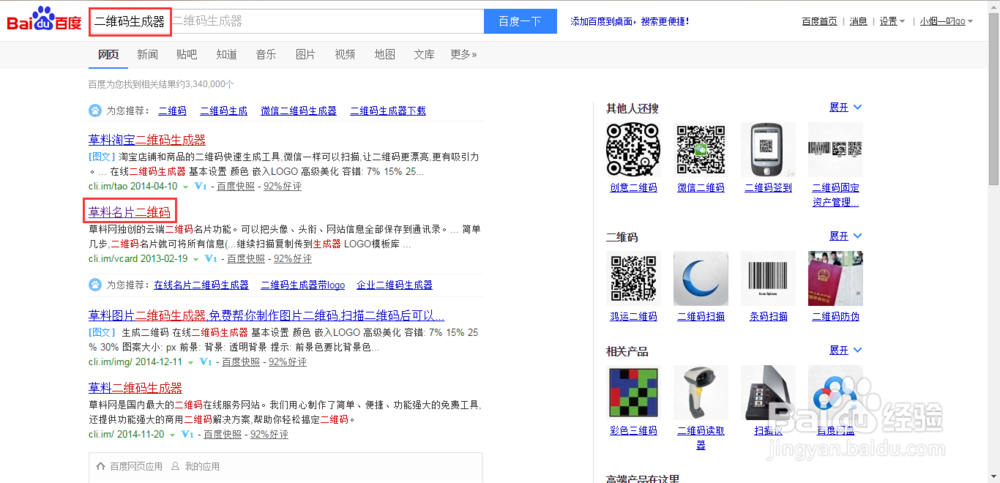Click 鸿运二维码 thumbnail image
This screenshot has width=1000, height=483.
tap(633, 278)
